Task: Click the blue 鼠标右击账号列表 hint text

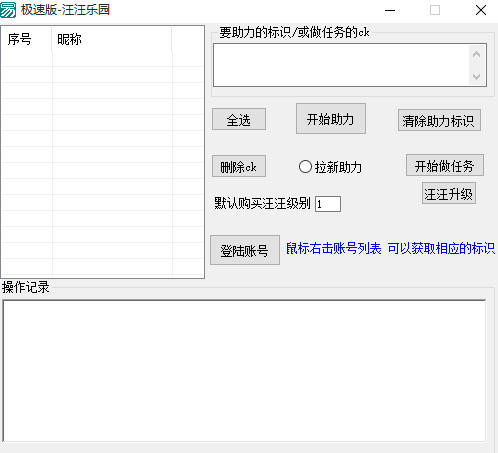Action: [x=334, y=248]
